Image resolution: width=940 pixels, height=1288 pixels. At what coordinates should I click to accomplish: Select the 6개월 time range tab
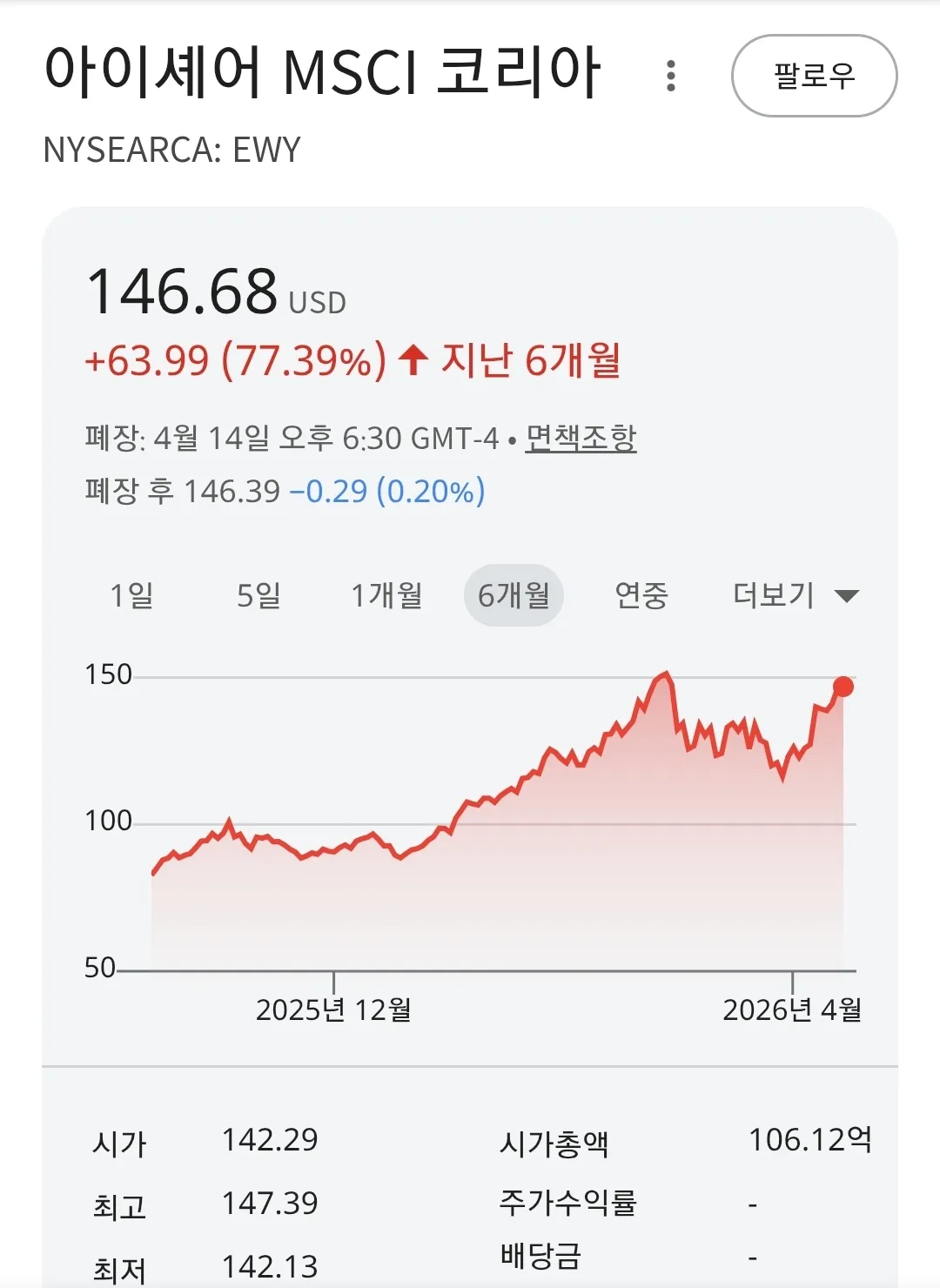tap(514, 595)
